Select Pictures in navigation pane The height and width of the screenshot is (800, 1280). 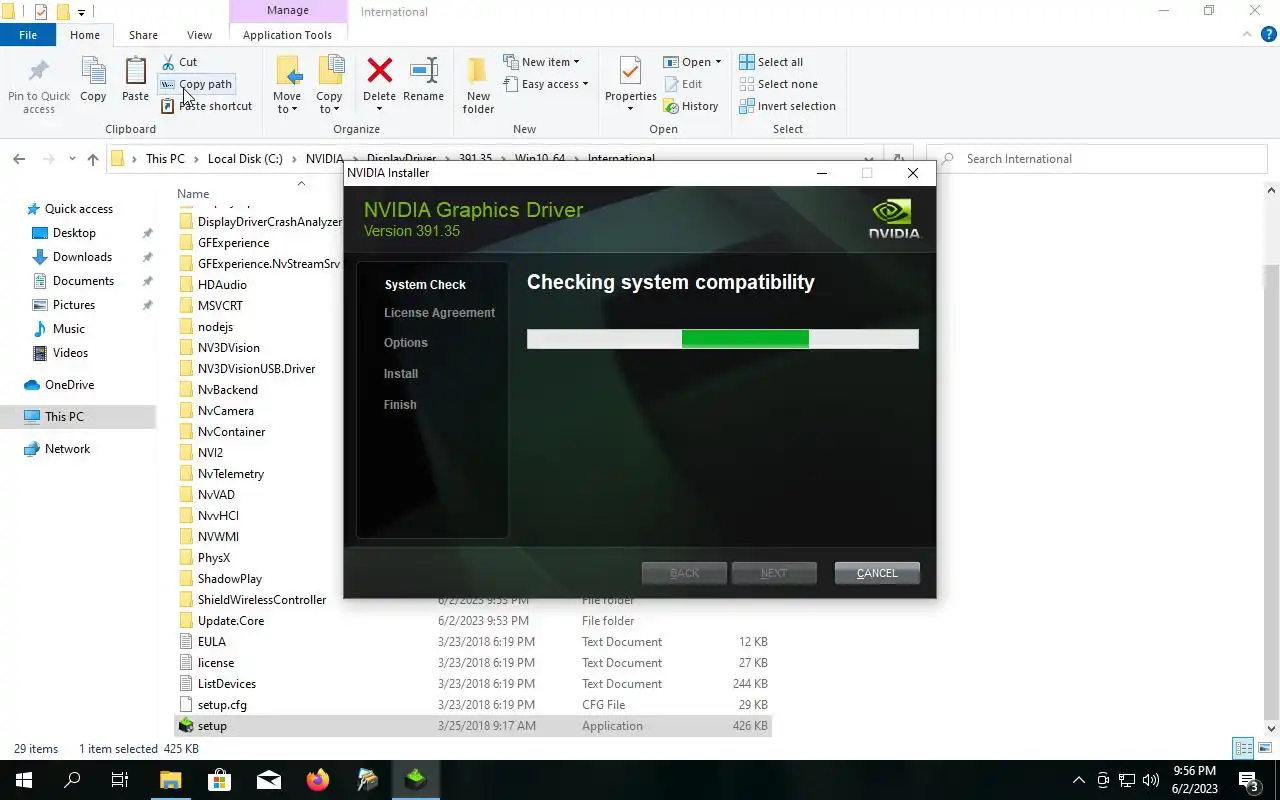point(74,305)
